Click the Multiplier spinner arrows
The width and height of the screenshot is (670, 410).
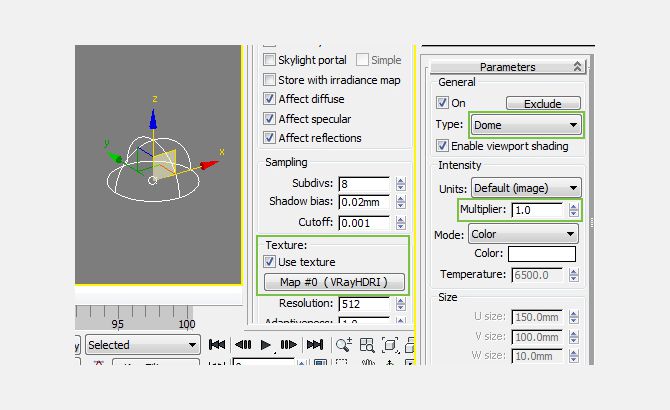point(573,210)
